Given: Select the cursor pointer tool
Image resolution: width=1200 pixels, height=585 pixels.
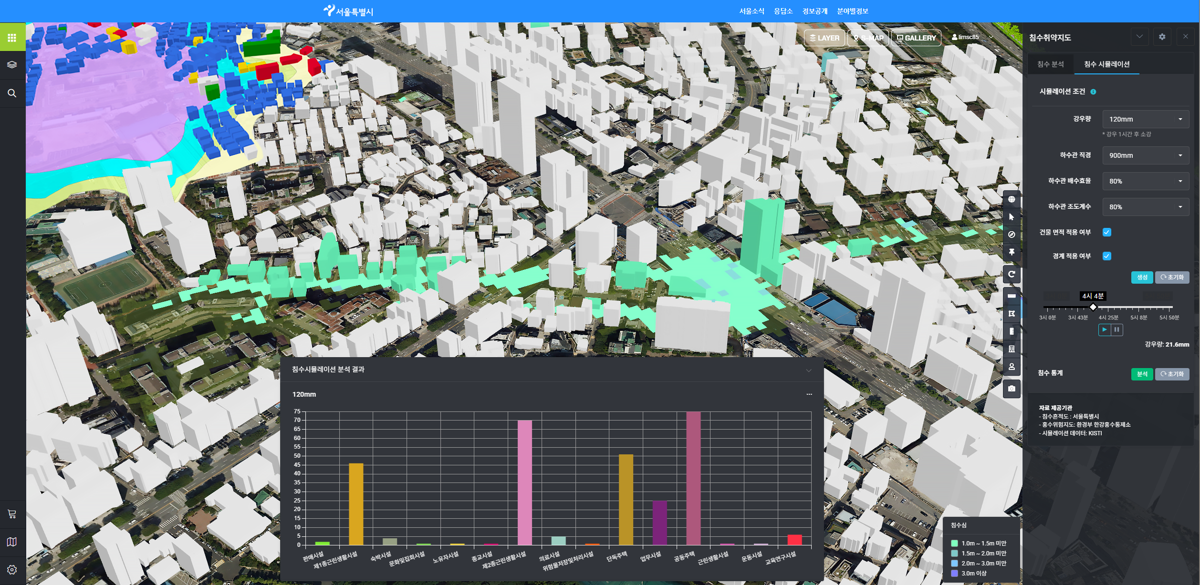Looking at the screenshot, I should (1011, 217).
